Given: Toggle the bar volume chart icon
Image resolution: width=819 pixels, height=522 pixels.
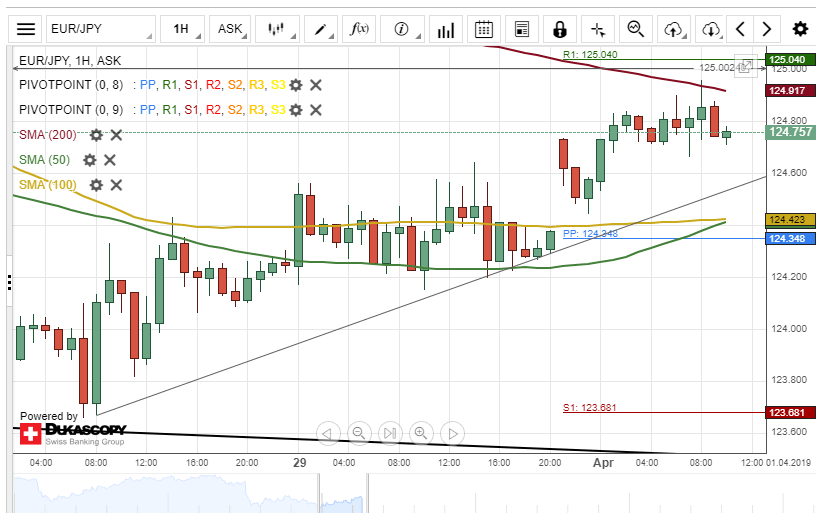Looking at the screenshot, I should click(446, 29).
